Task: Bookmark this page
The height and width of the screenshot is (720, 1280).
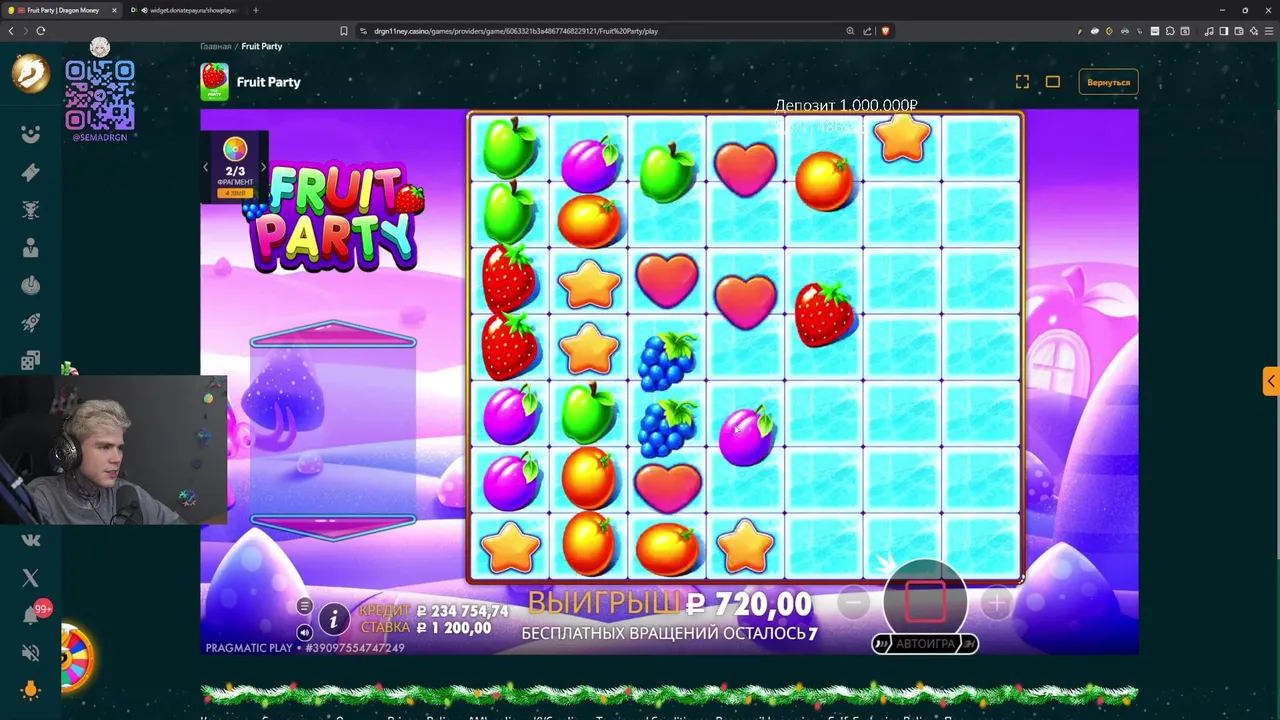Action: point(344,31)
